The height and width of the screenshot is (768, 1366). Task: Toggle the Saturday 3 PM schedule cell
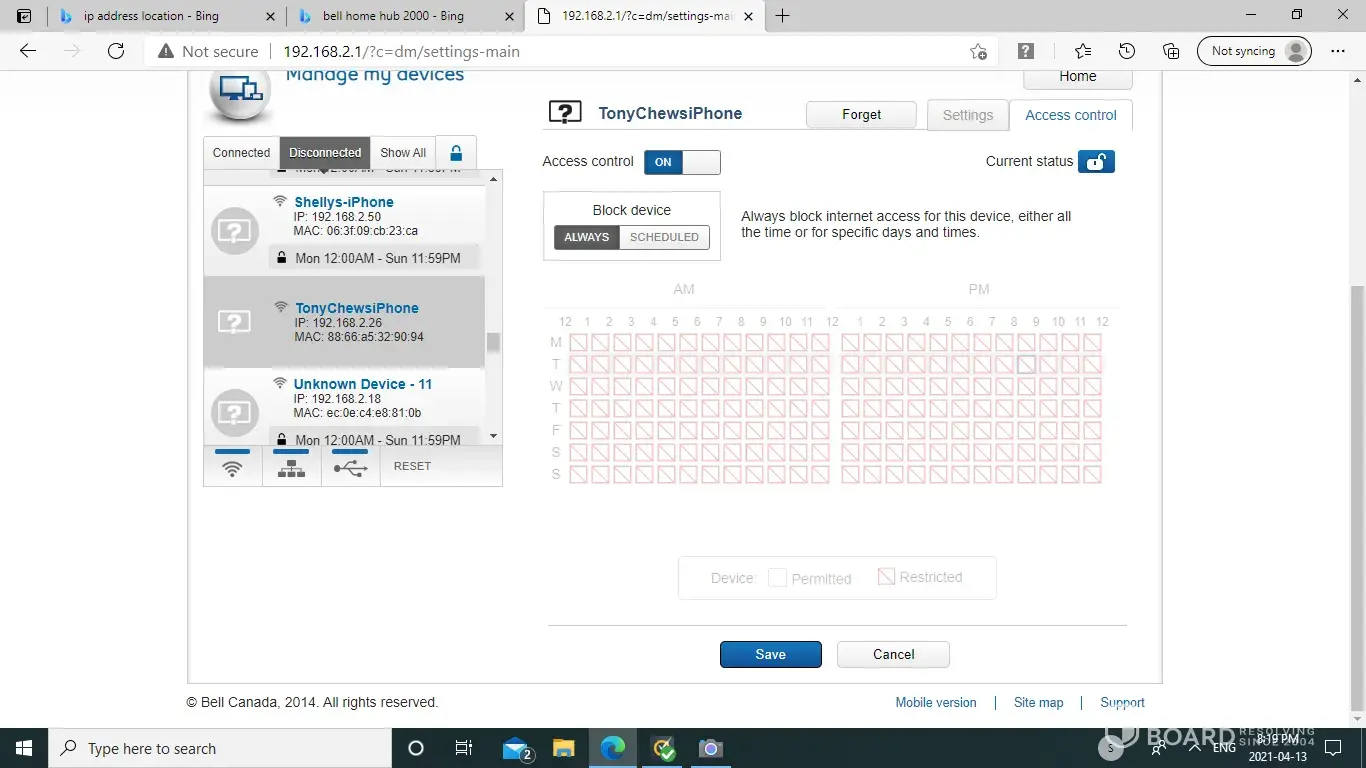[916, 453]
